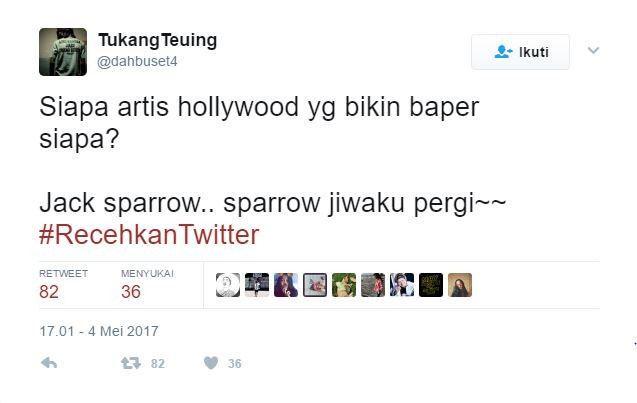This screenshot has width=637, height=403.
Task: Open the fourth liker's framed avatar
Action: point(315,285)
